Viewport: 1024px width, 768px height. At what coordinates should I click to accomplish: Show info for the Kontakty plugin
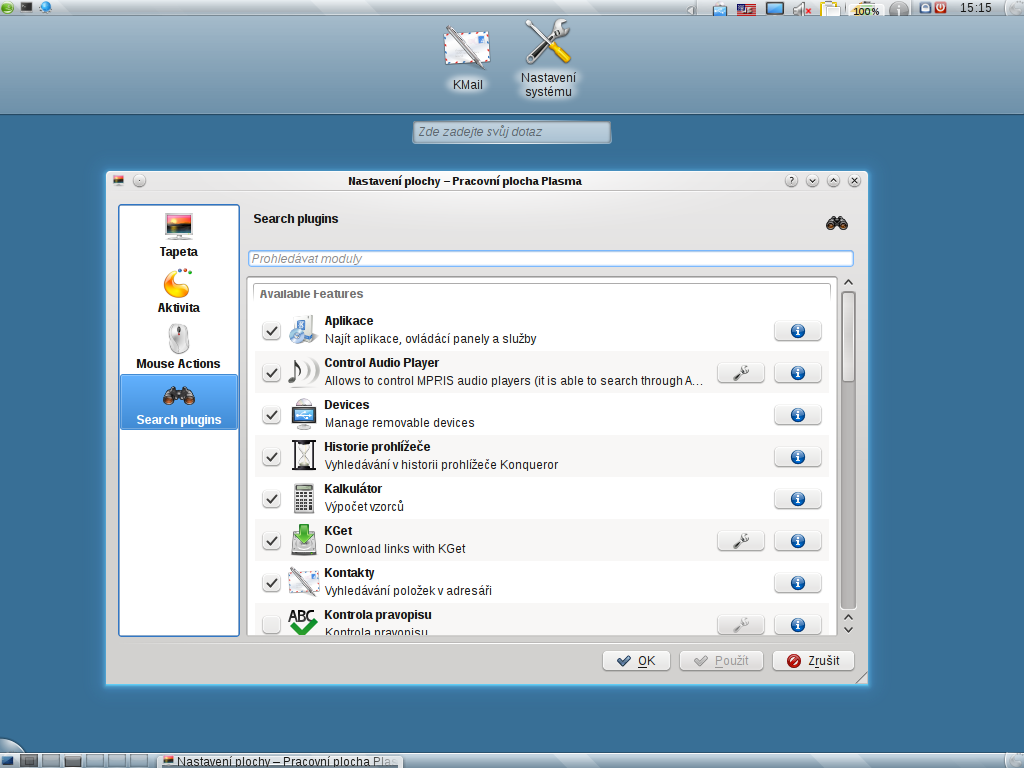[797, 583]
